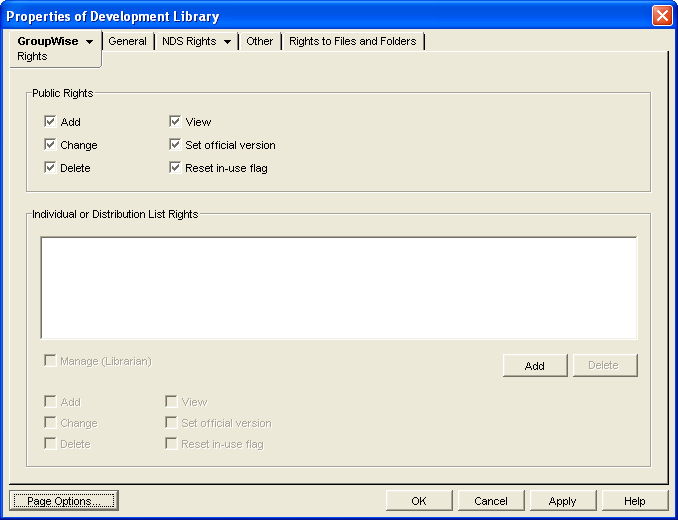678x520 pixels.
Task: Click the Cancel button
Action: tap(491, 501)
